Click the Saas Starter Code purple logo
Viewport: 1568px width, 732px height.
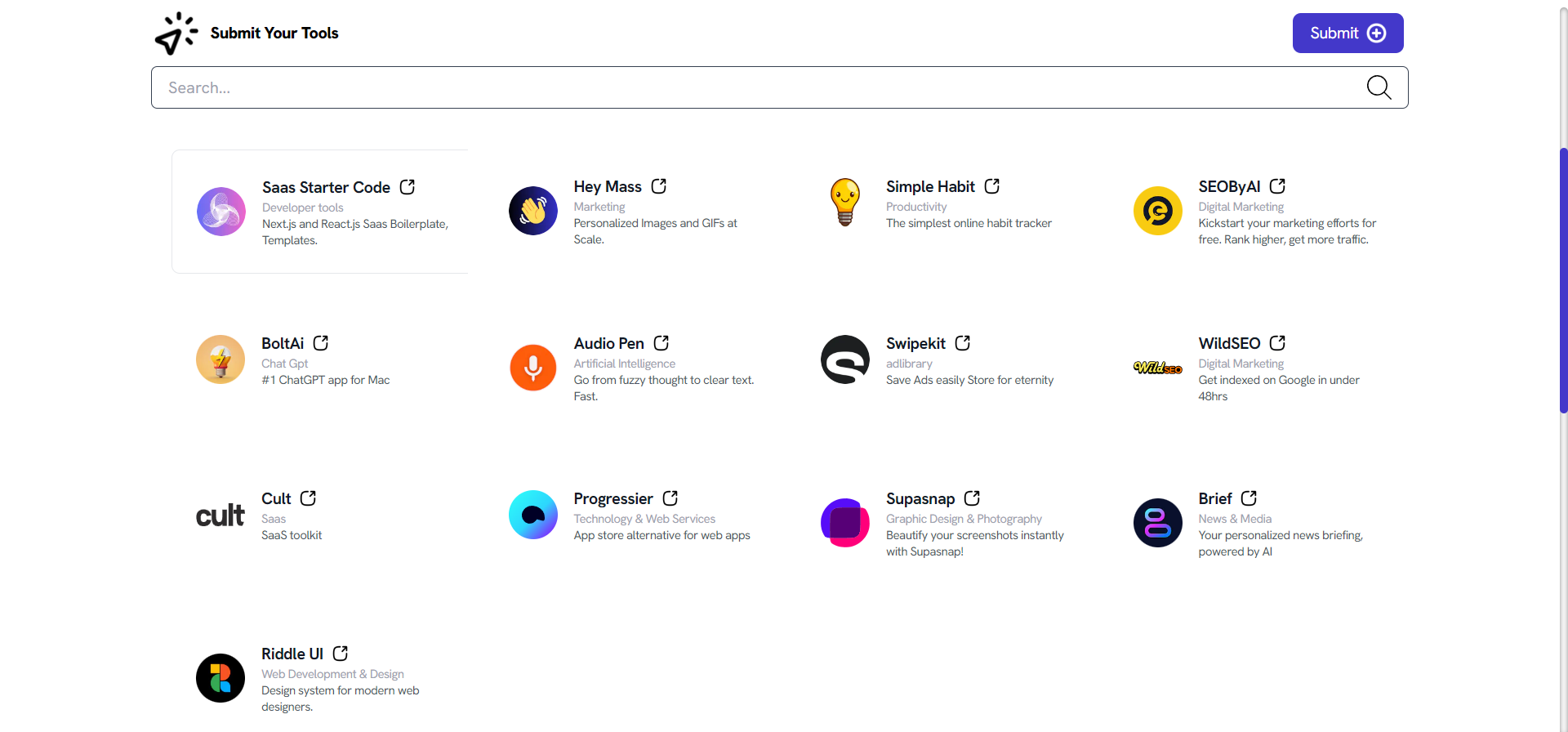221,212
